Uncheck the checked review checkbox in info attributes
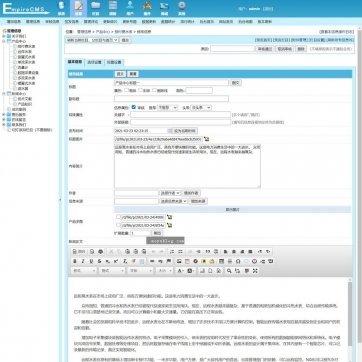Image resolution: width=362 pixels, height=362 pixels. pos(134,107)
